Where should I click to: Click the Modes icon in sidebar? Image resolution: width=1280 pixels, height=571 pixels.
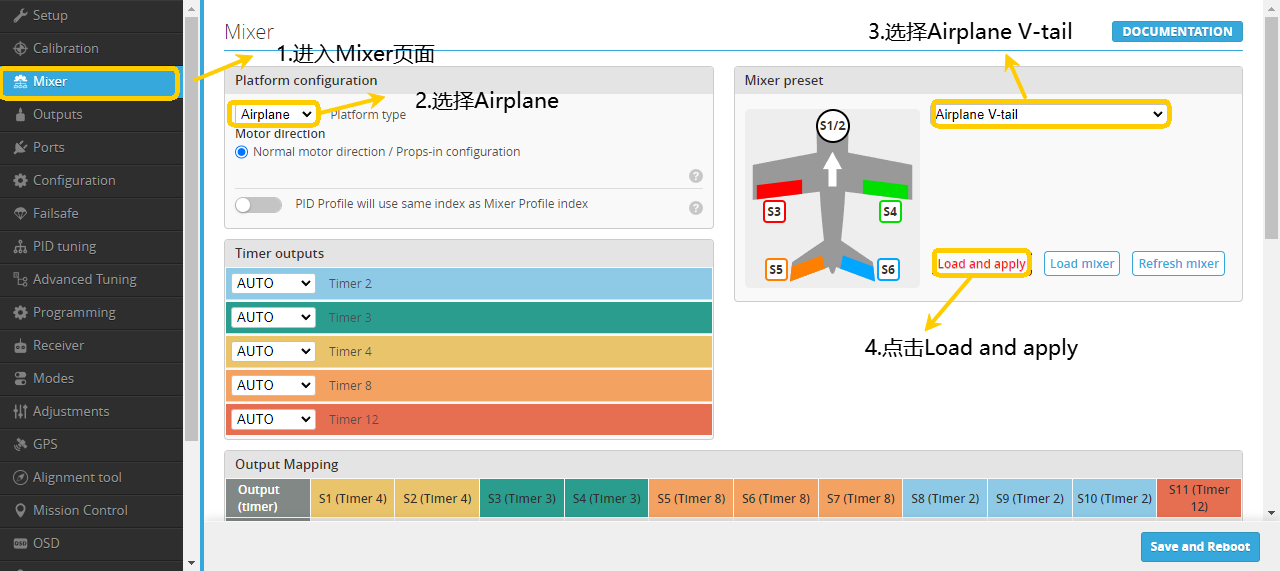(20, 378)
